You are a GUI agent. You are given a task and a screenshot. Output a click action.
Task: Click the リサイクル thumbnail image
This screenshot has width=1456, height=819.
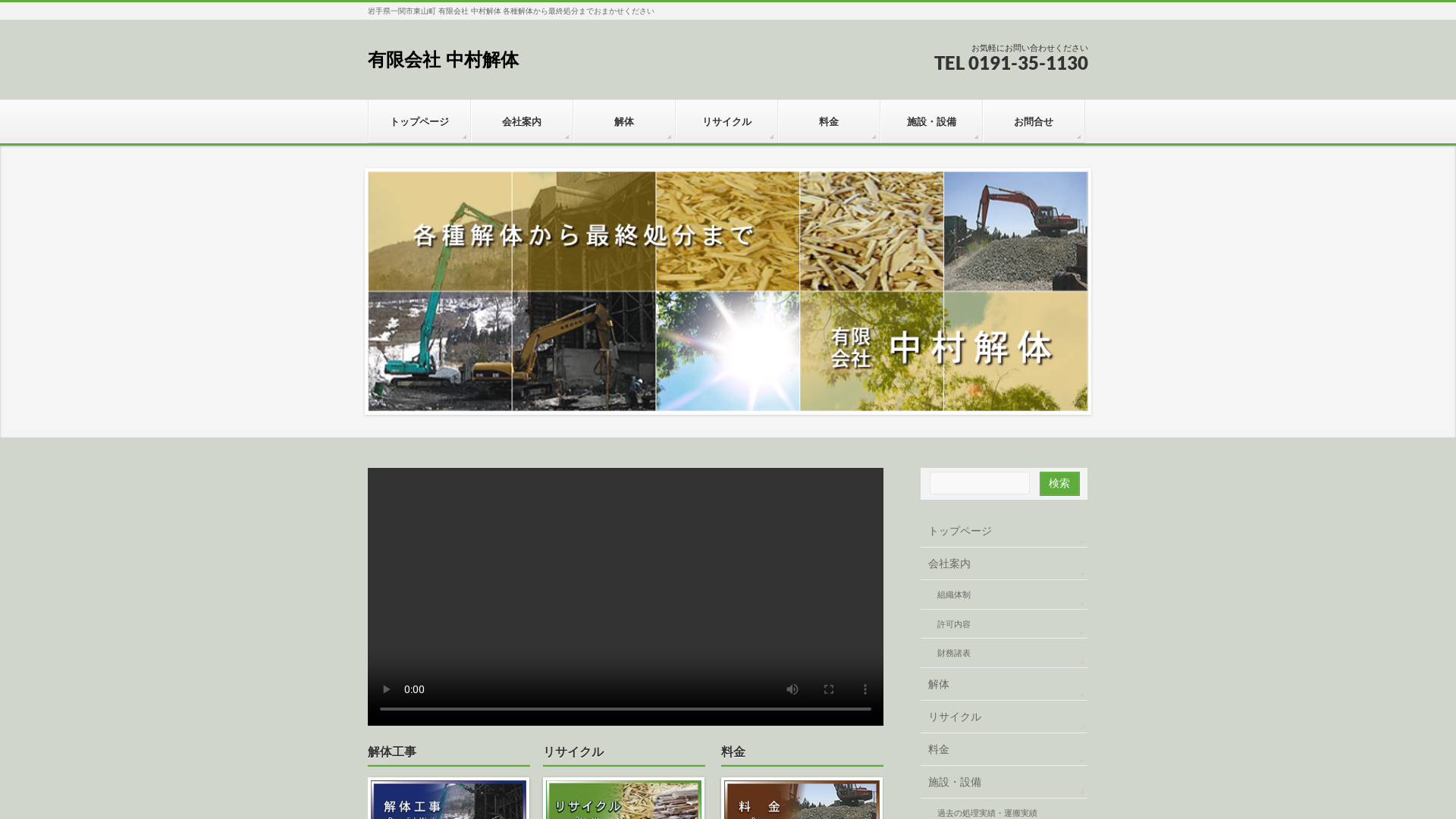[623, 800]
